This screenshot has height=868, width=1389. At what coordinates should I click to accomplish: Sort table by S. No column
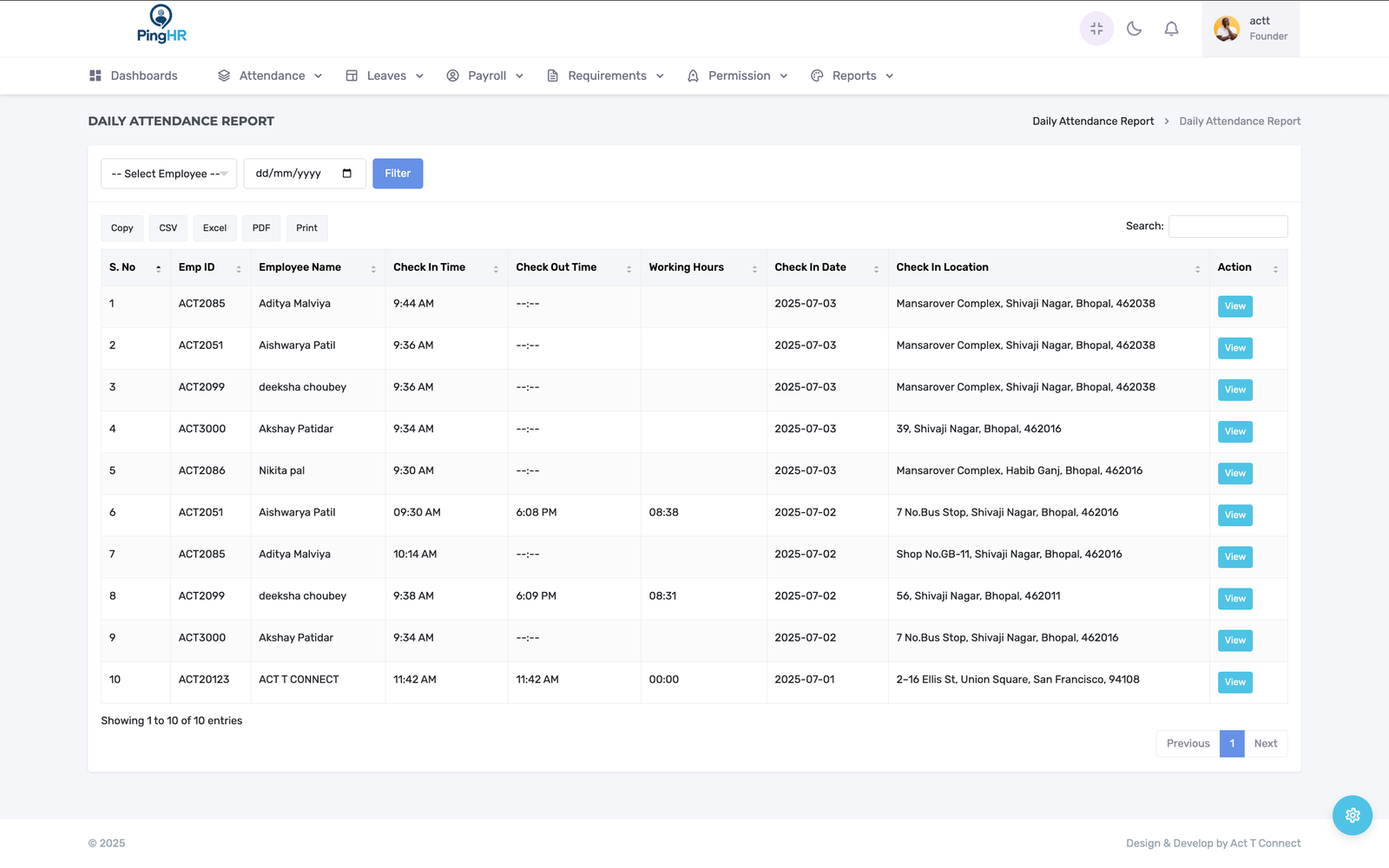[x=135, y=267]
